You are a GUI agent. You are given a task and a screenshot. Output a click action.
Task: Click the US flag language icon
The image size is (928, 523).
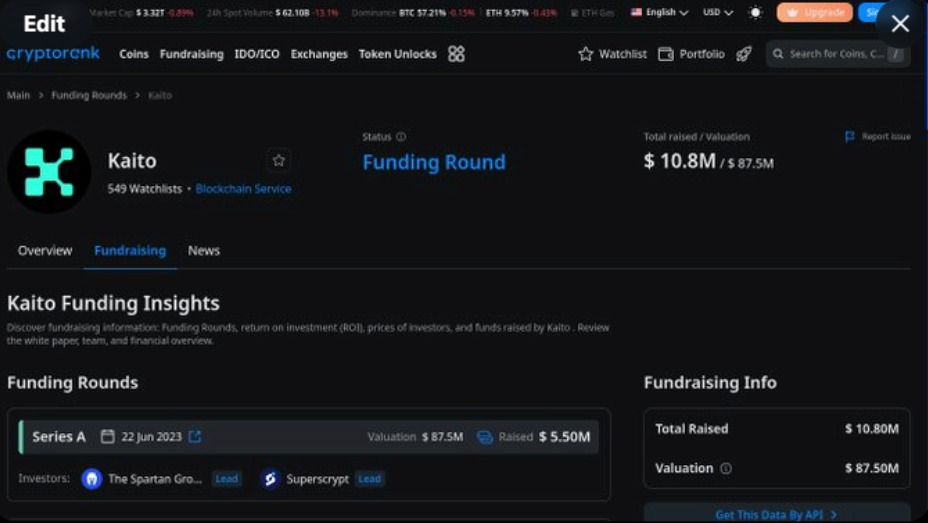pyautogui.click(x=636, y=12)
